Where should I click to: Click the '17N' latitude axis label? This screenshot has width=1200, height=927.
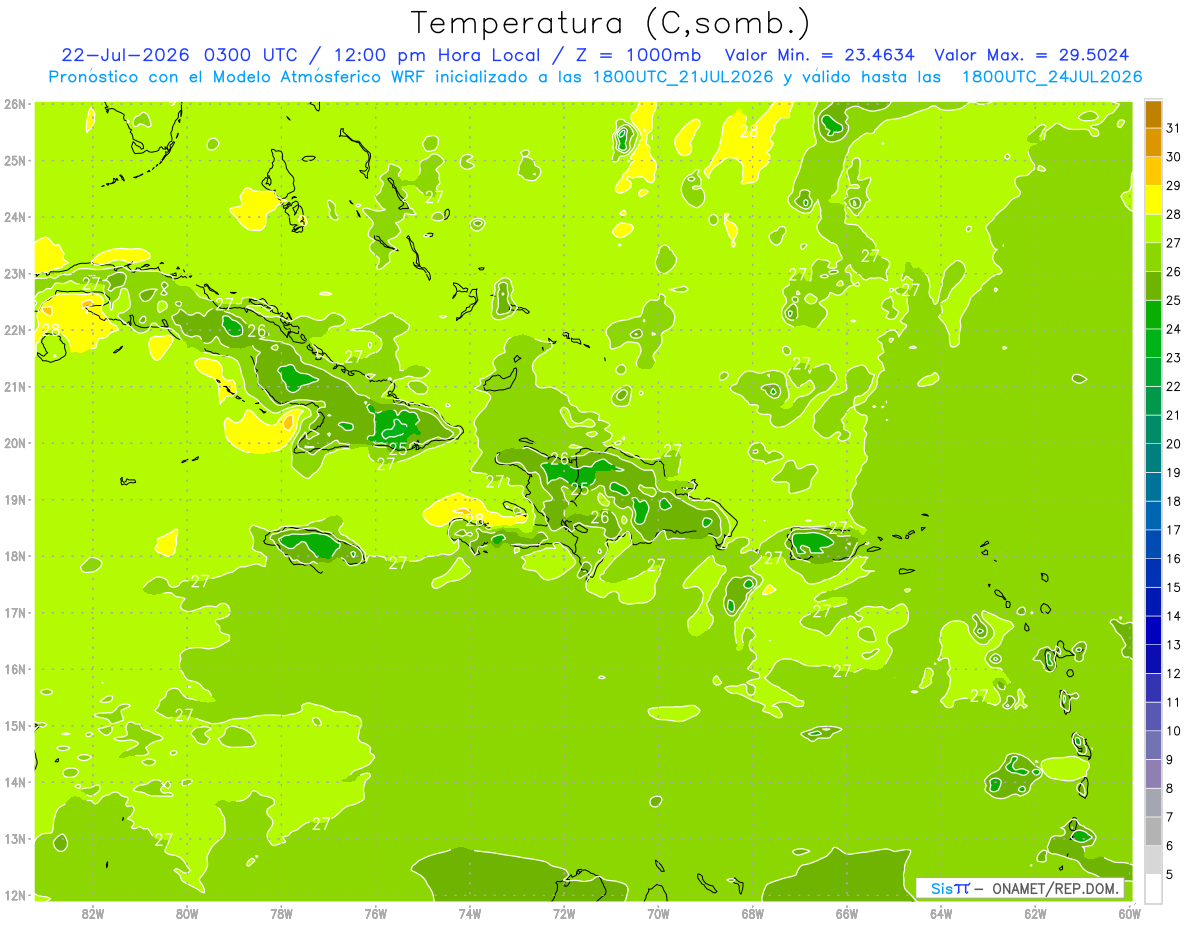15,612
